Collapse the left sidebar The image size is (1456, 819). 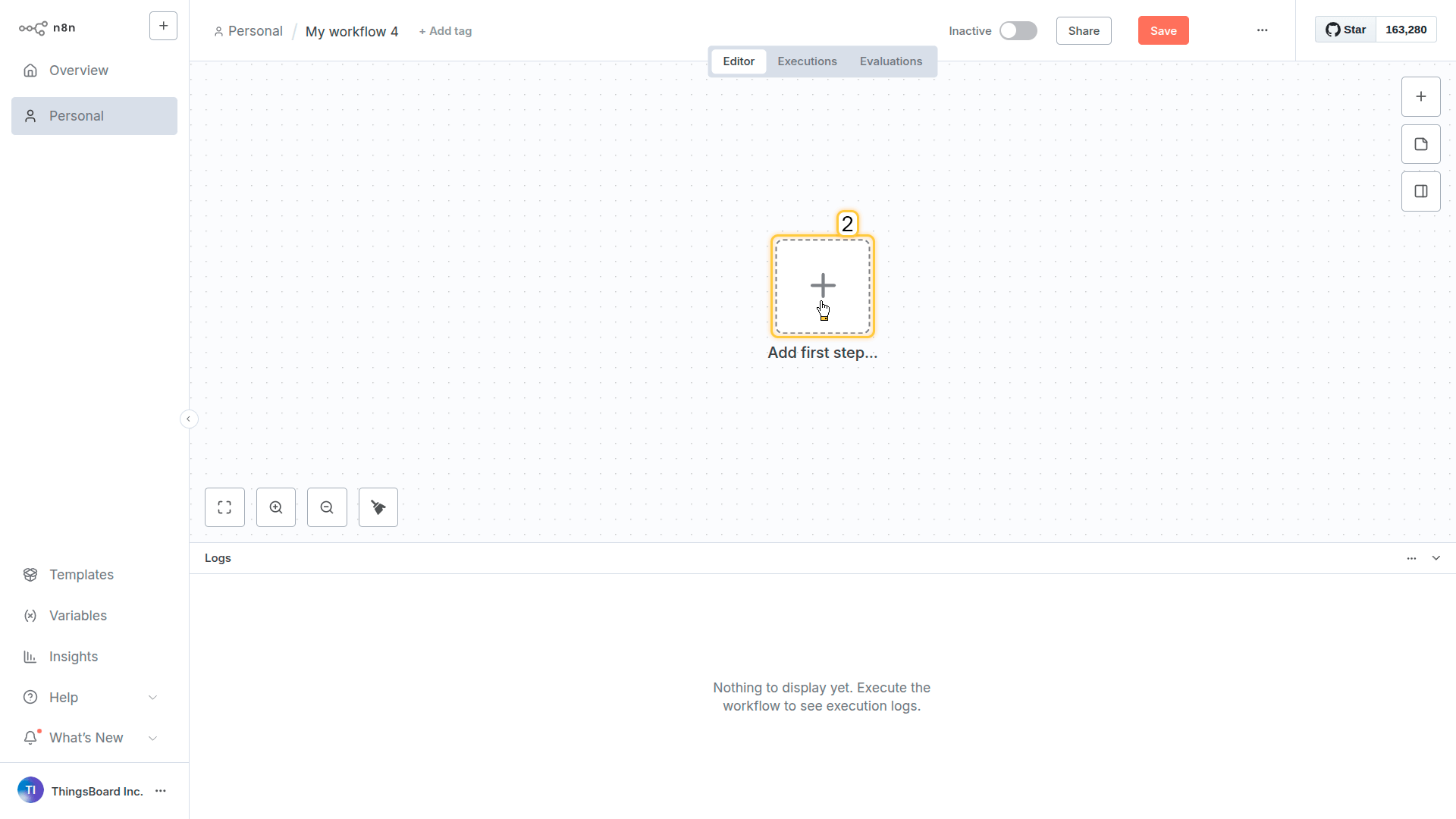pyautogui.click(x=189, y=419)
